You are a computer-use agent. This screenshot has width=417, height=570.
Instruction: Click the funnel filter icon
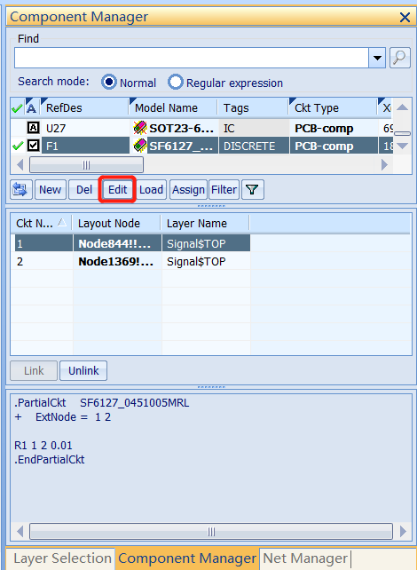pyautogui.click(x=253, y=189)
